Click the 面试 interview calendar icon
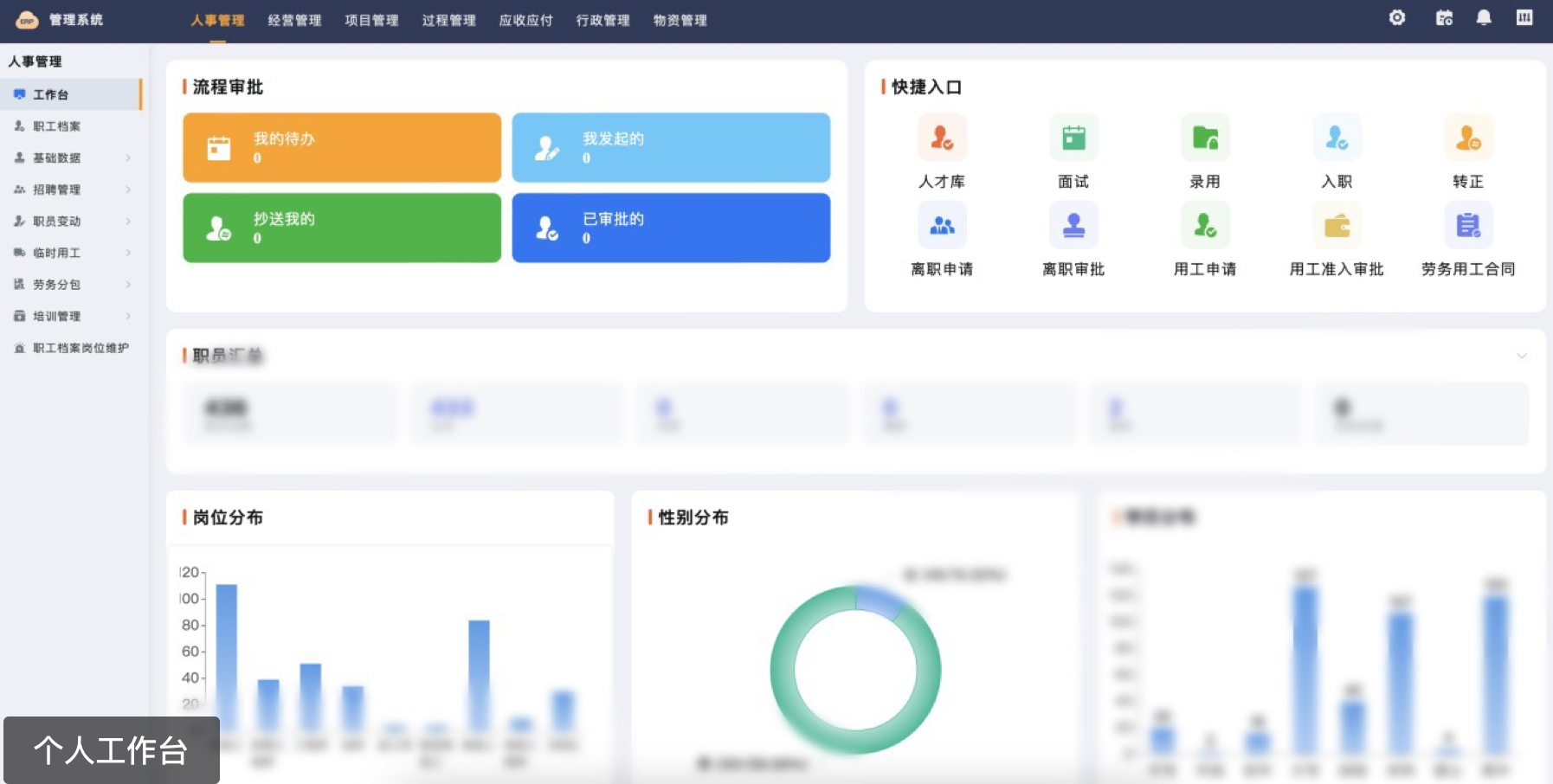The width and height of the screenshot is (1553, 784). pyautogui.click(x=1073, y=138)
